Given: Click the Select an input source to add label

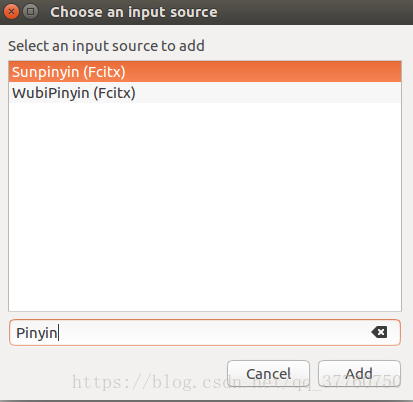Looking at the screenshot, I should point(106,46).
